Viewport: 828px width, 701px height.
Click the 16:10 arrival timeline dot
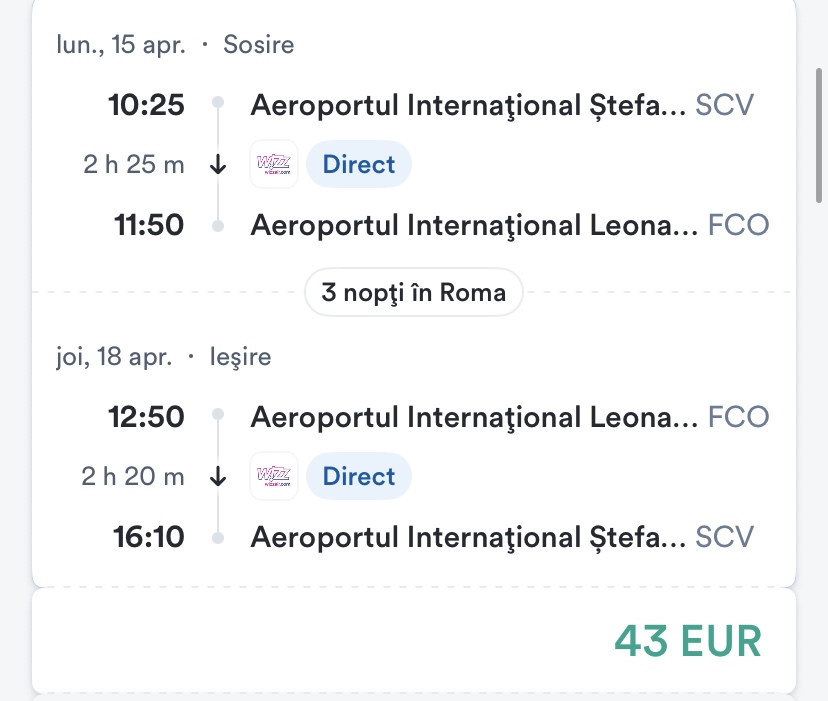(218, 538)
